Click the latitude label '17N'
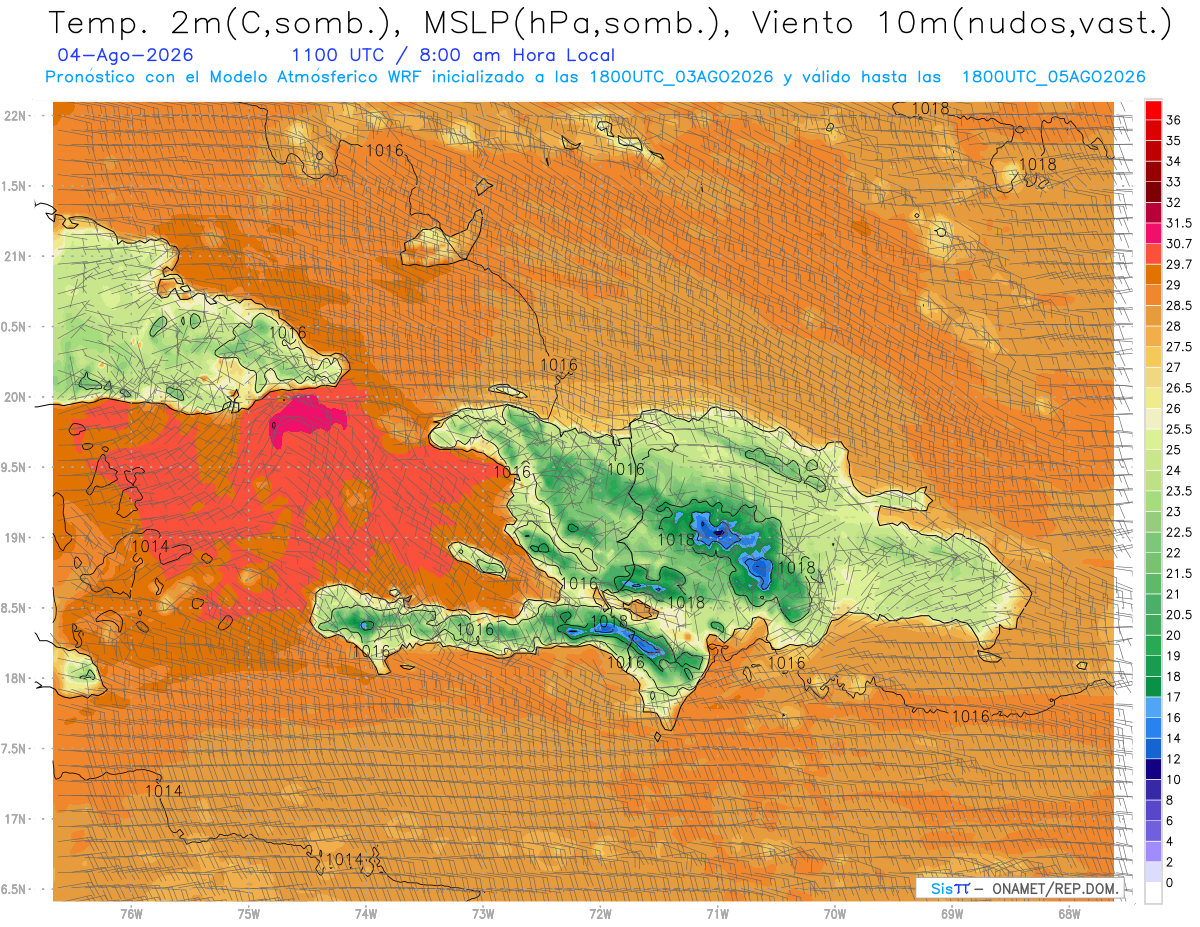Screen dimensions: 1200x927 (x=17, y=820)
